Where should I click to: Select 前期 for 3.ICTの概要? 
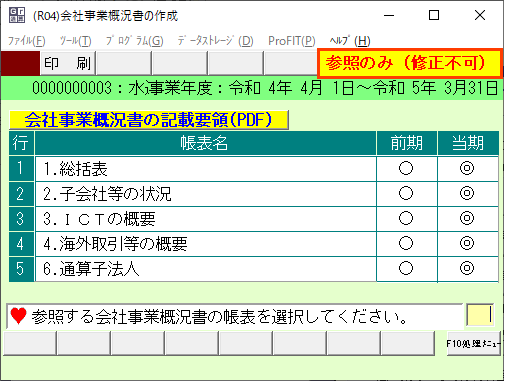coord(406,218)
